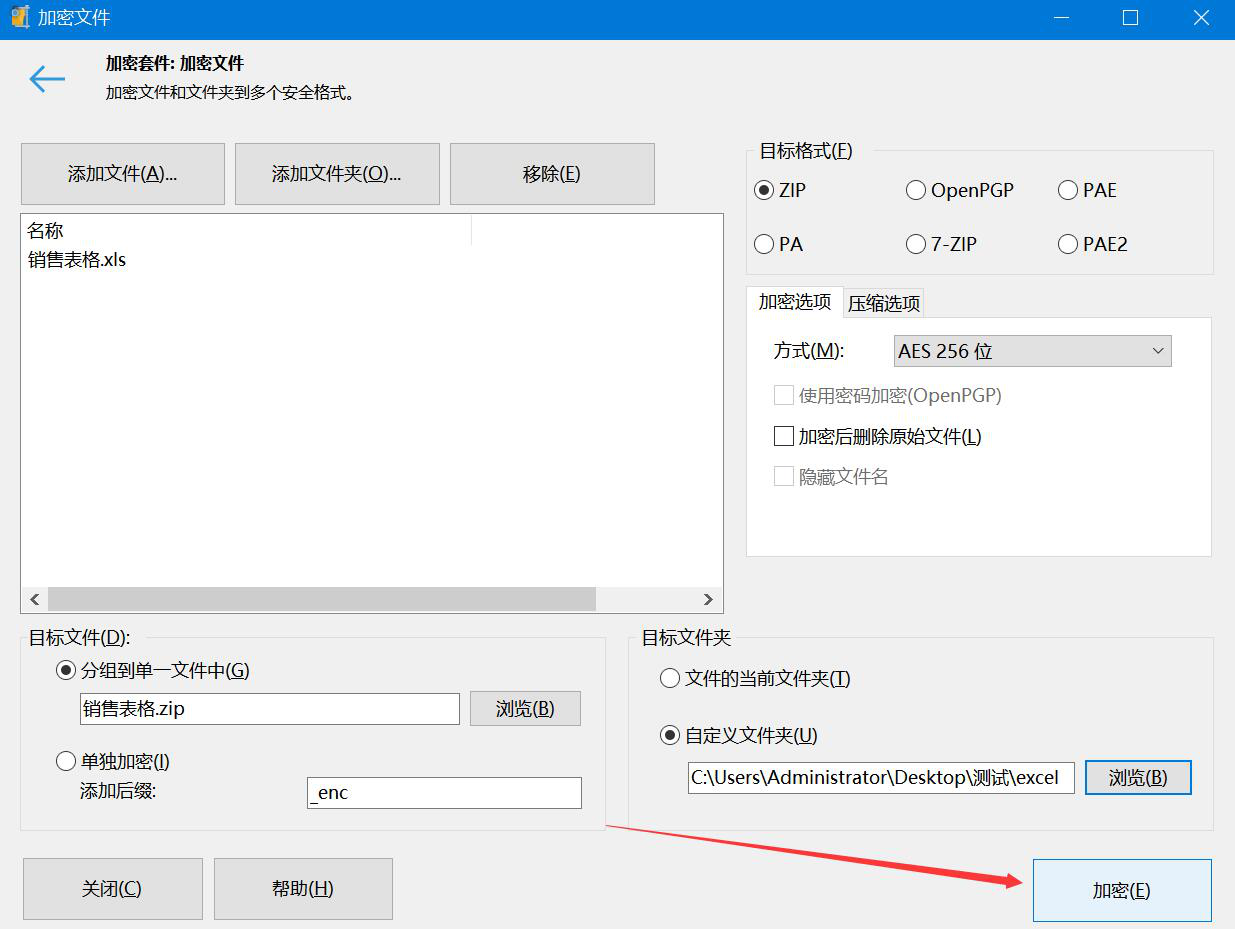Open the AES 256 位 method dropdown
The image size is (1235, 929).
pos(1032,351)
